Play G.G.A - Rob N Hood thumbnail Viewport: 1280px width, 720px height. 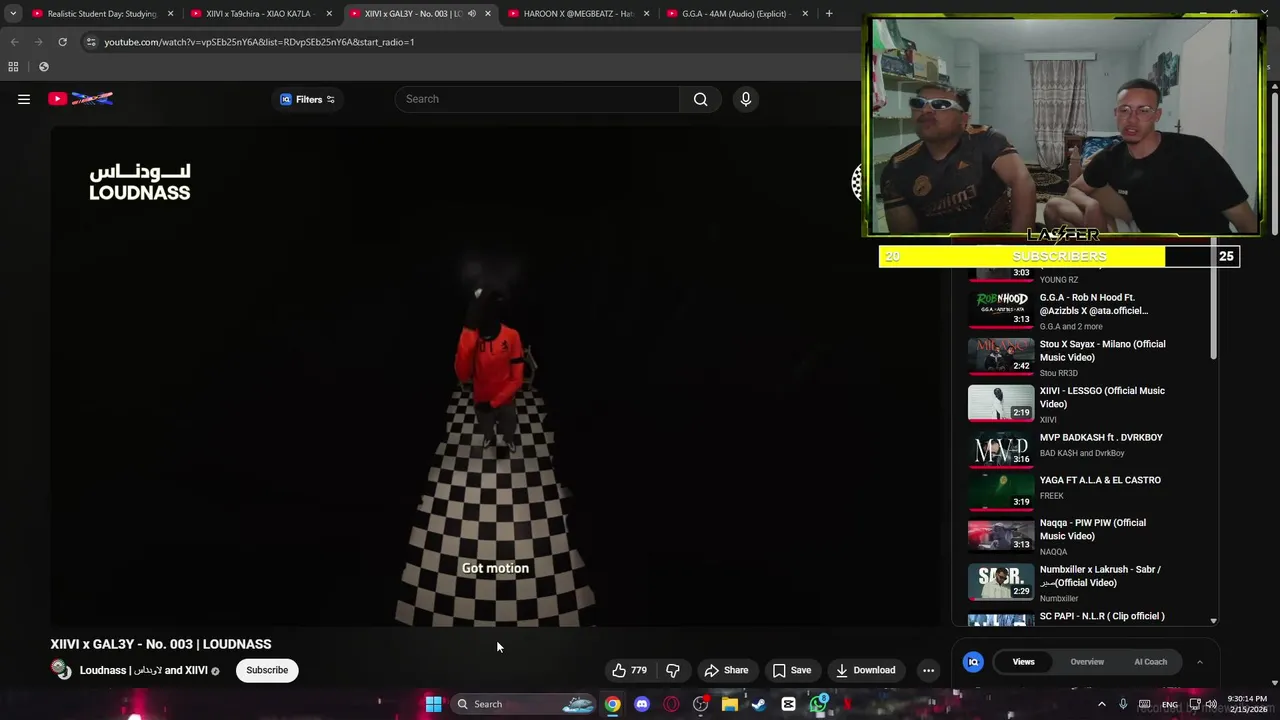1001,310
